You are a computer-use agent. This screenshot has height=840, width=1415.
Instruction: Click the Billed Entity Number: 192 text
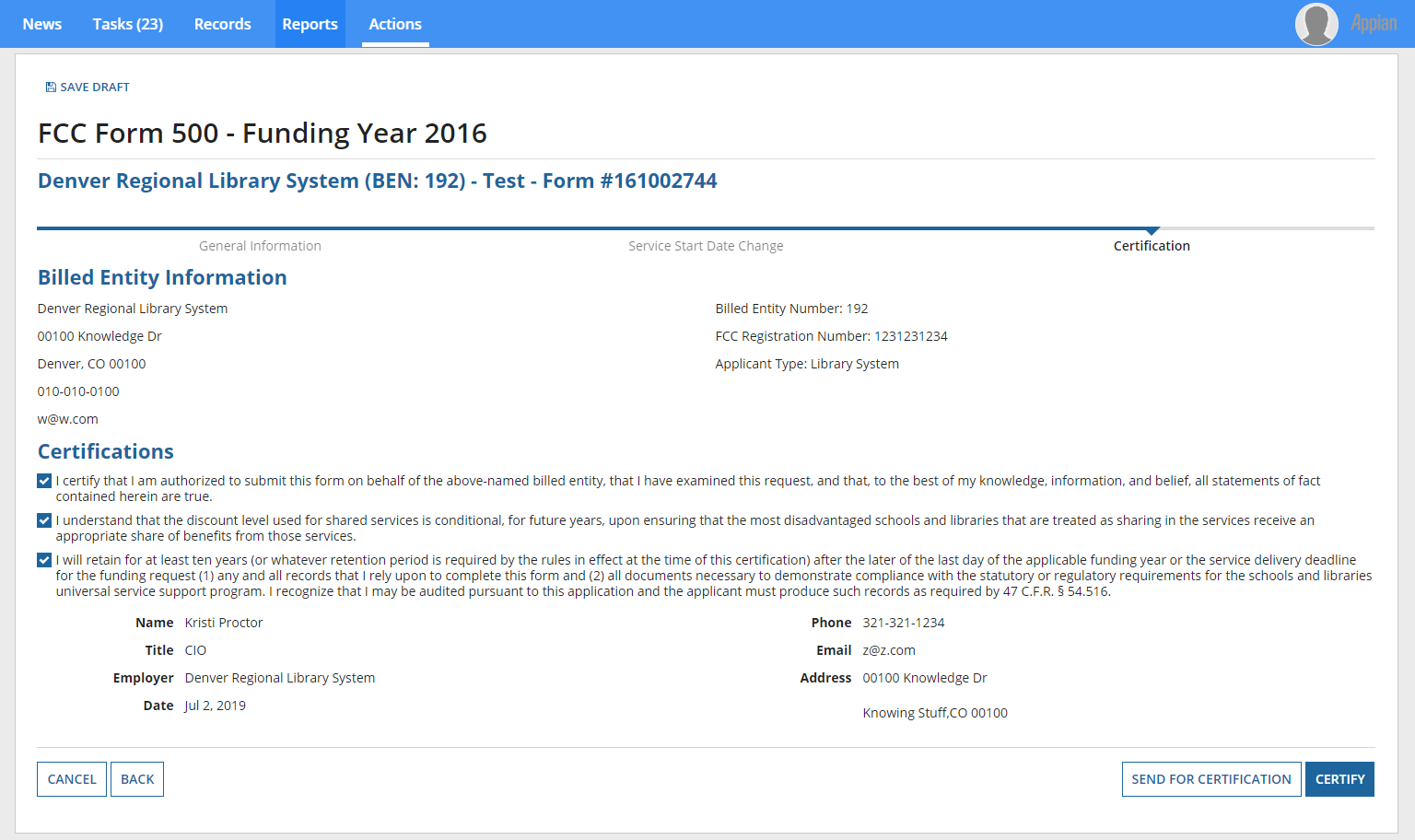click(x=791, y=309)
